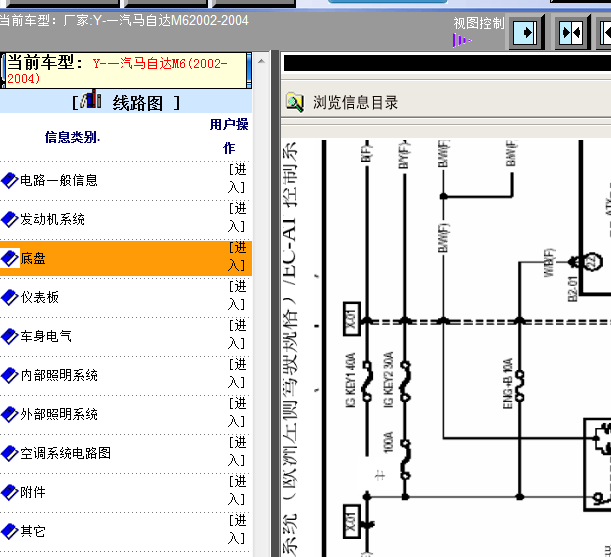
Task: Click the blue book icon next to 其它
Action: pyautogui.click(x=10, y=531)
